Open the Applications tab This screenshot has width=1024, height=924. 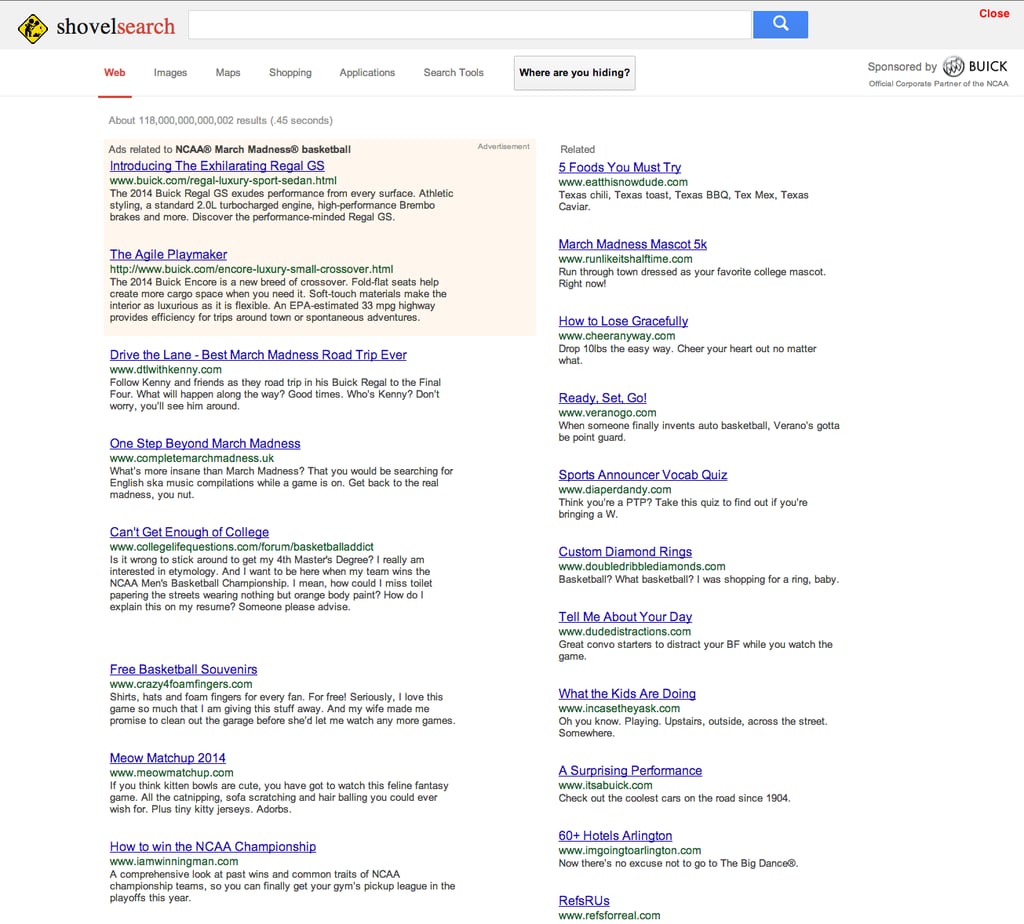pos(367,72)
